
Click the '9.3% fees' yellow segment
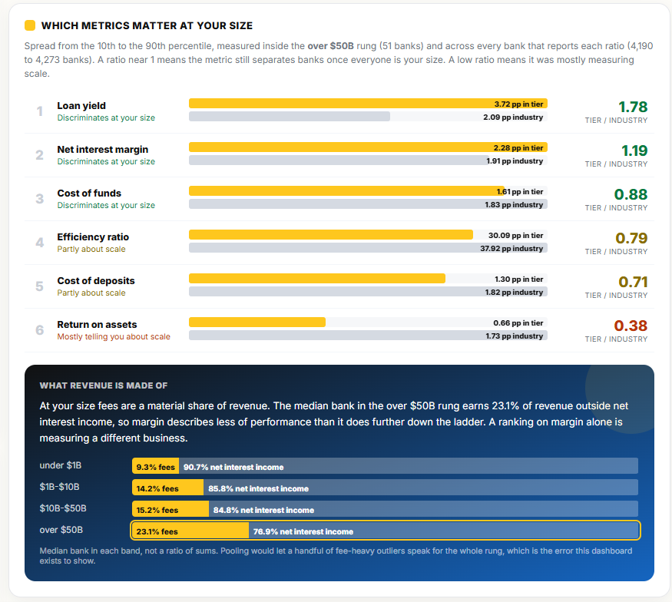156,467
